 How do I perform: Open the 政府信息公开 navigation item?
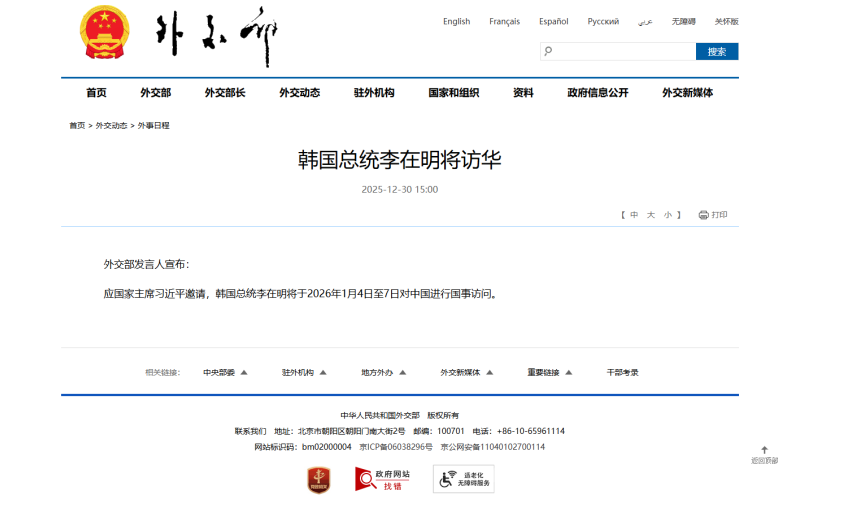(598, 93)
